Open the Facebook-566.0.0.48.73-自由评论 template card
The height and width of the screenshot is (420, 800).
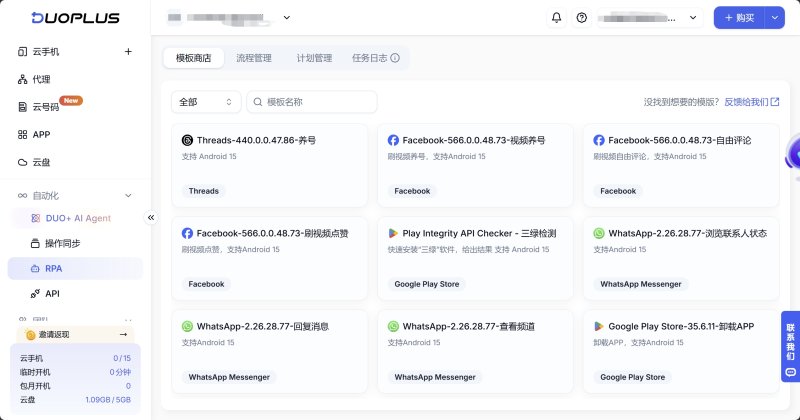pyautogui.click(x=681, y=165)
